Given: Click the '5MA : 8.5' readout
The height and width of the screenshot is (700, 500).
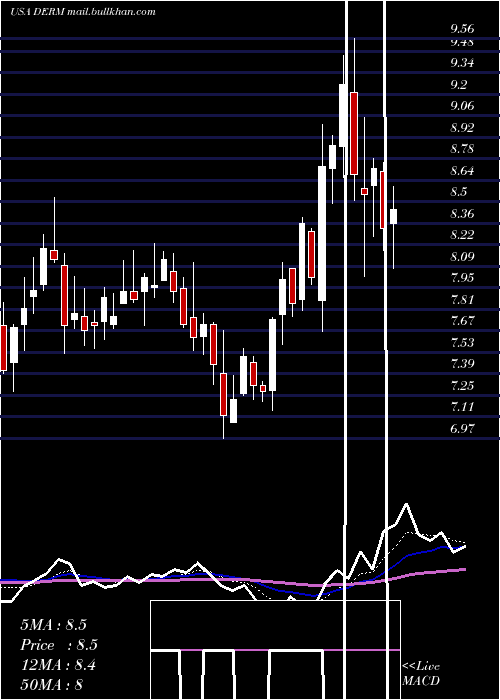Looking at the screenshot, I should pos(53,625).
